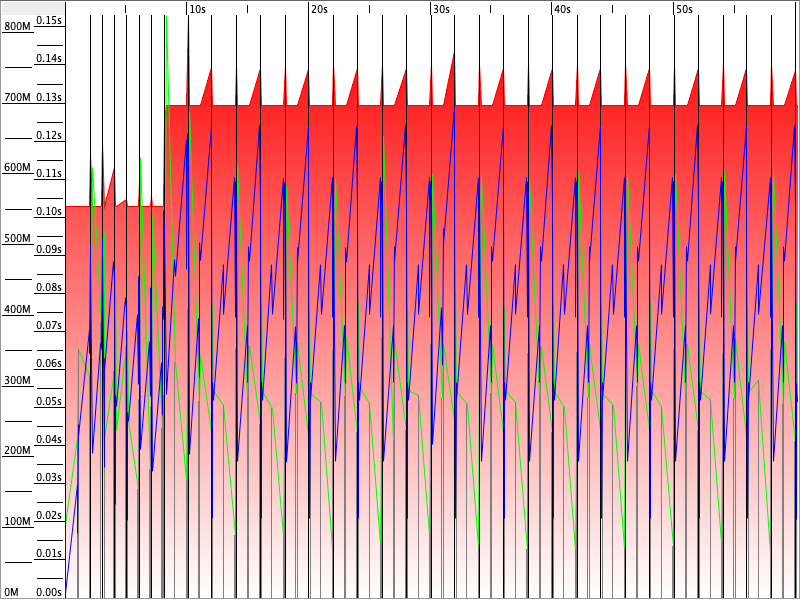Screen dimensions: 800x600
Task: Click the 400M memory axis label
Action: coord(18,310)
